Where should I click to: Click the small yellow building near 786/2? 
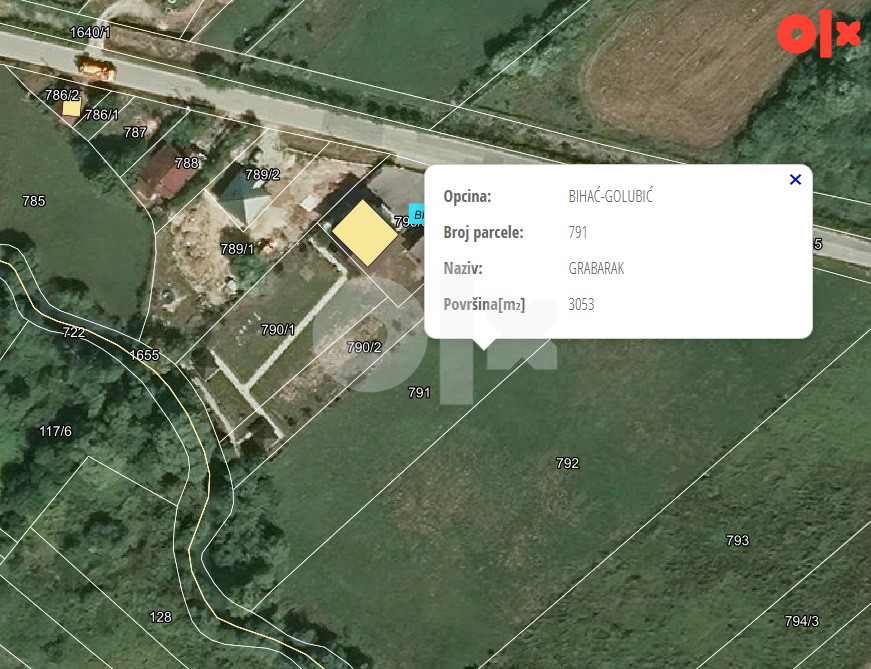click(x=71, y=108)
